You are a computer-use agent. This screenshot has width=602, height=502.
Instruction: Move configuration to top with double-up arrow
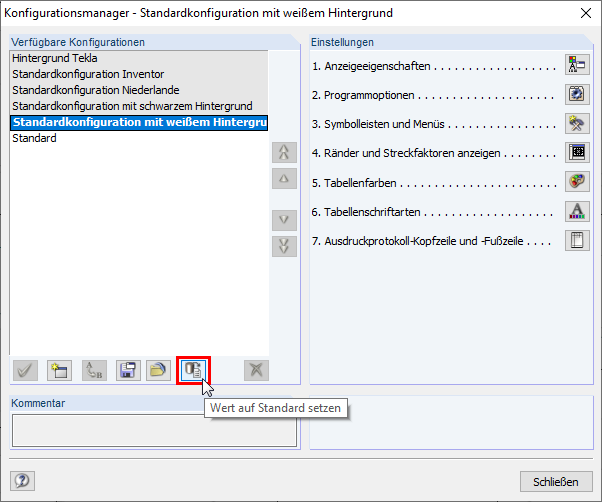[x=284, y=152]
